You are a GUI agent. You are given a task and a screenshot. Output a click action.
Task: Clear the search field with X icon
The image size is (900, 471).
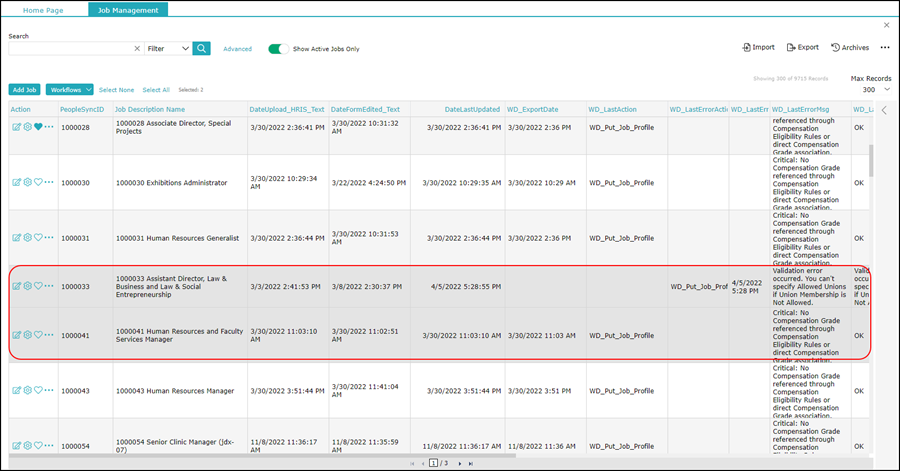(137, 49)
